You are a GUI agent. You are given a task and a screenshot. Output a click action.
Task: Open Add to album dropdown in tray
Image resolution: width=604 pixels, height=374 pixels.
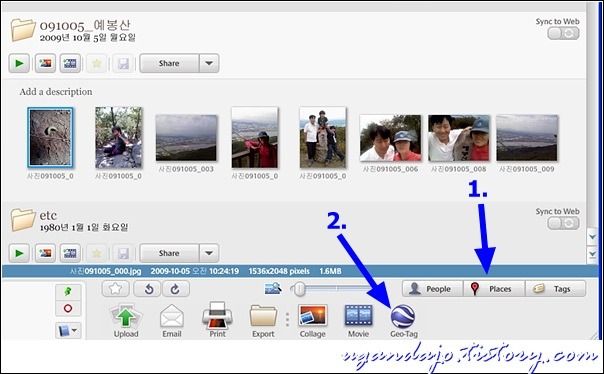click(x=68, y=330)
